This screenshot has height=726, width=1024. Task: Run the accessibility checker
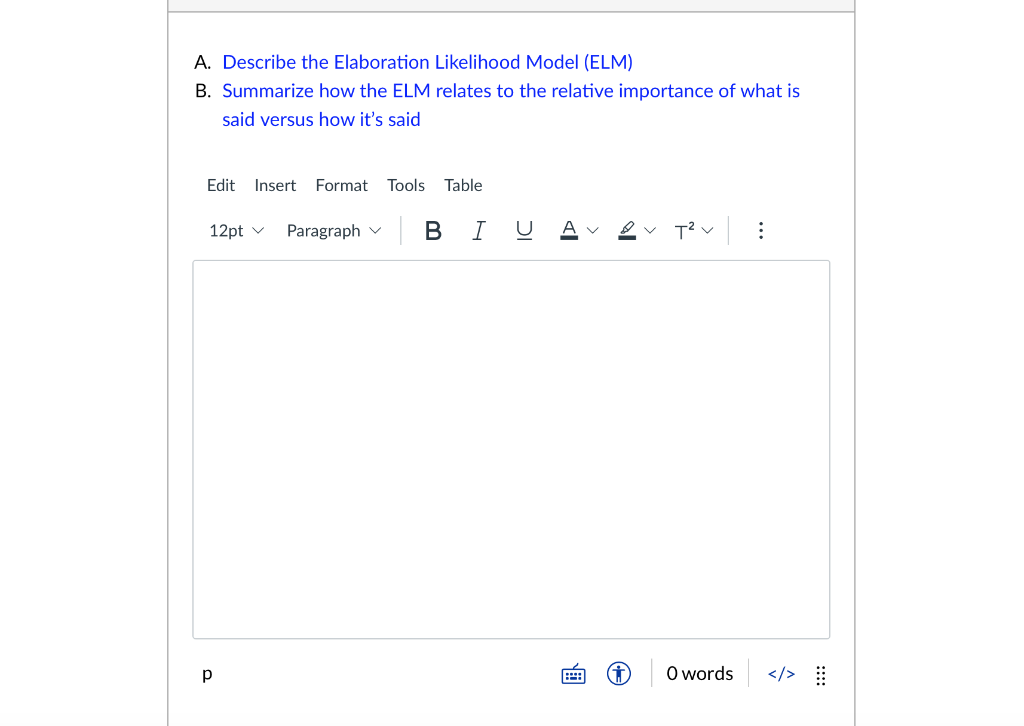coord(619,674)
